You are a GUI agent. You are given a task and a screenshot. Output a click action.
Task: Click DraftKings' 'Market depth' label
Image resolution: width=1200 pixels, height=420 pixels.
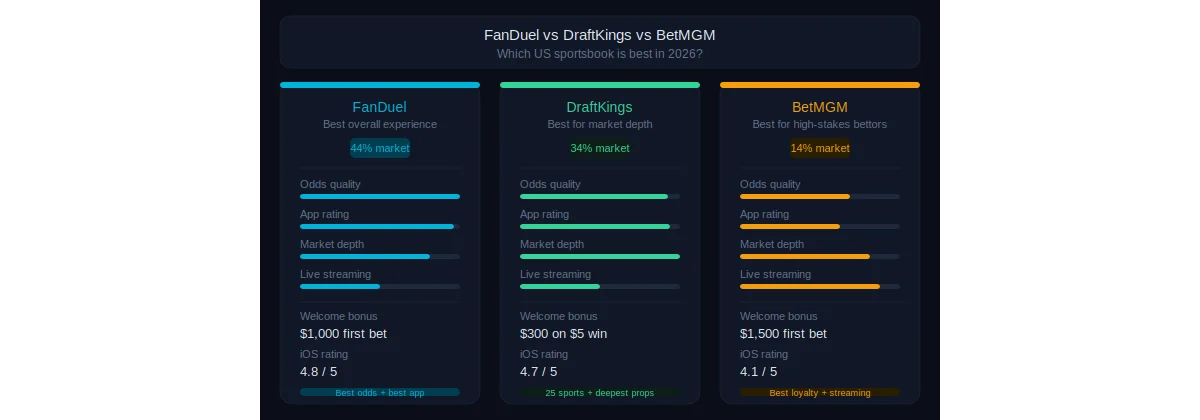coord(552,244)
